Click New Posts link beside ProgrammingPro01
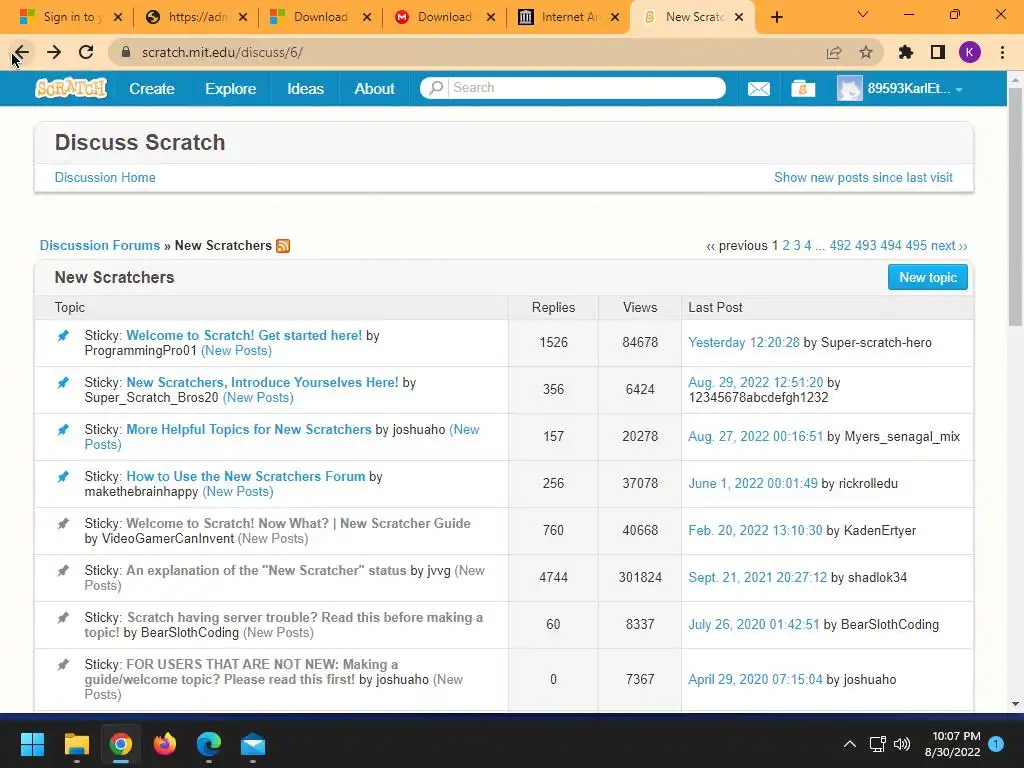 pos(236,351)
